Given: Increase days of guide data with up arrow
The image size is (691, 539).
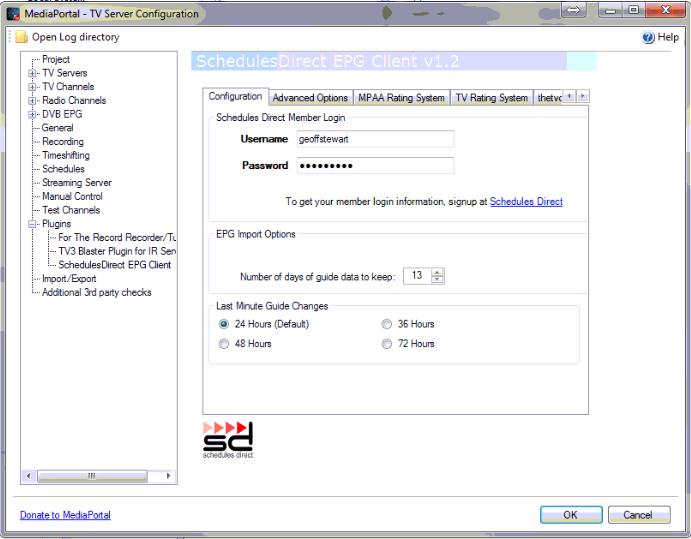Looking at the screenshot, I should (438, 272).
